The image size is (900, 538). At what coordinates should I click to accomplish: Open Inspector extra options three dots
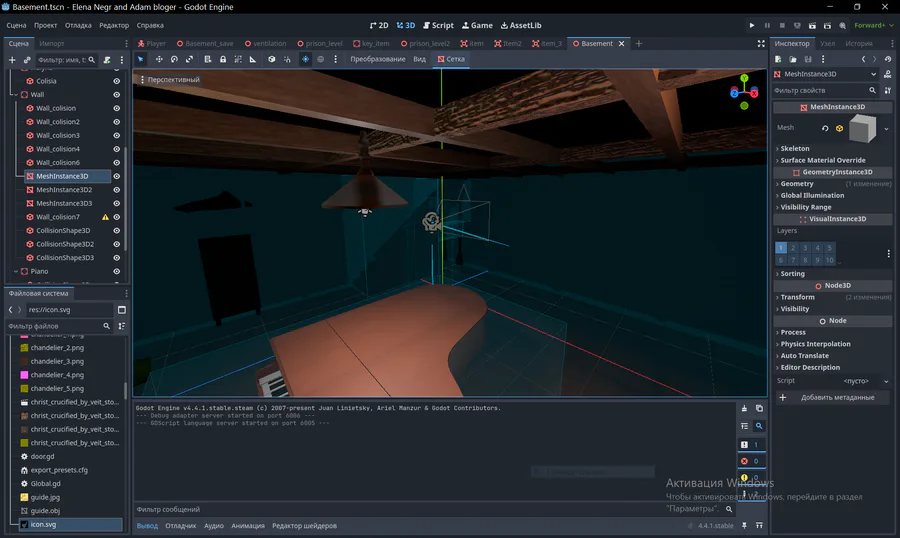[x=823, y=59]
